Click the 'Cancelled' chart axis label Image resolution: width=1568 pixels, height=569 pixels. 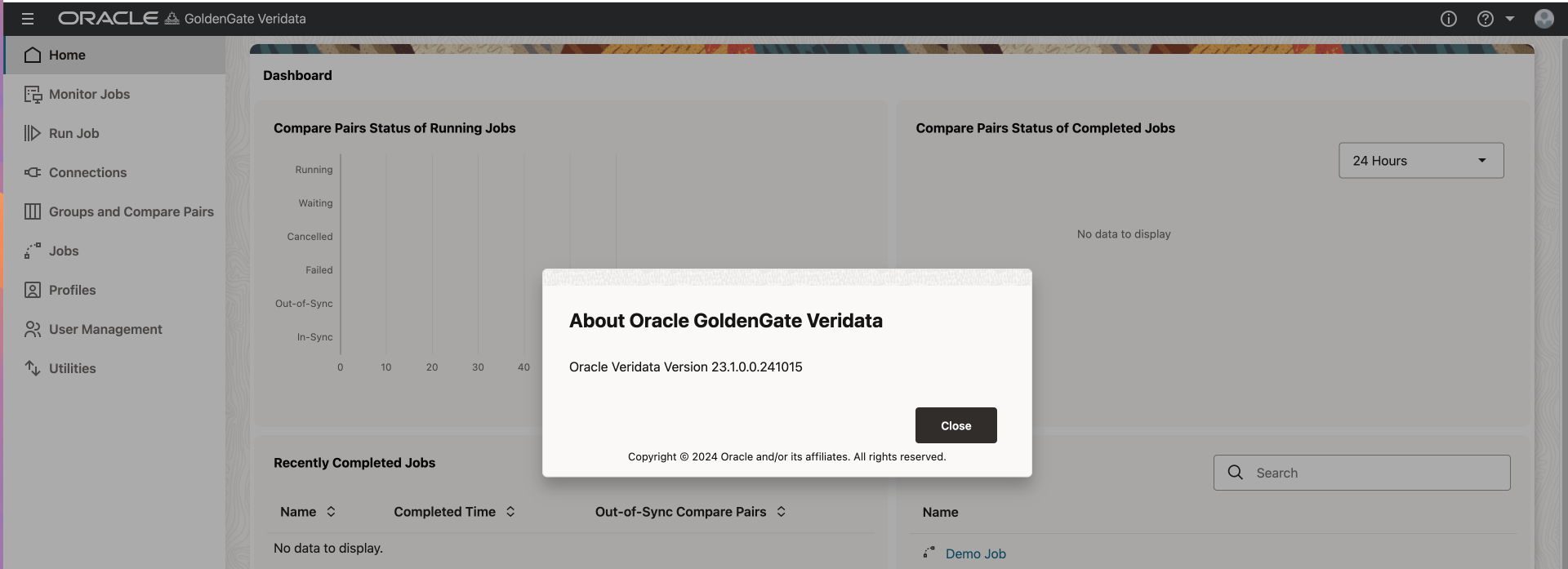click(x=310, y=237)
